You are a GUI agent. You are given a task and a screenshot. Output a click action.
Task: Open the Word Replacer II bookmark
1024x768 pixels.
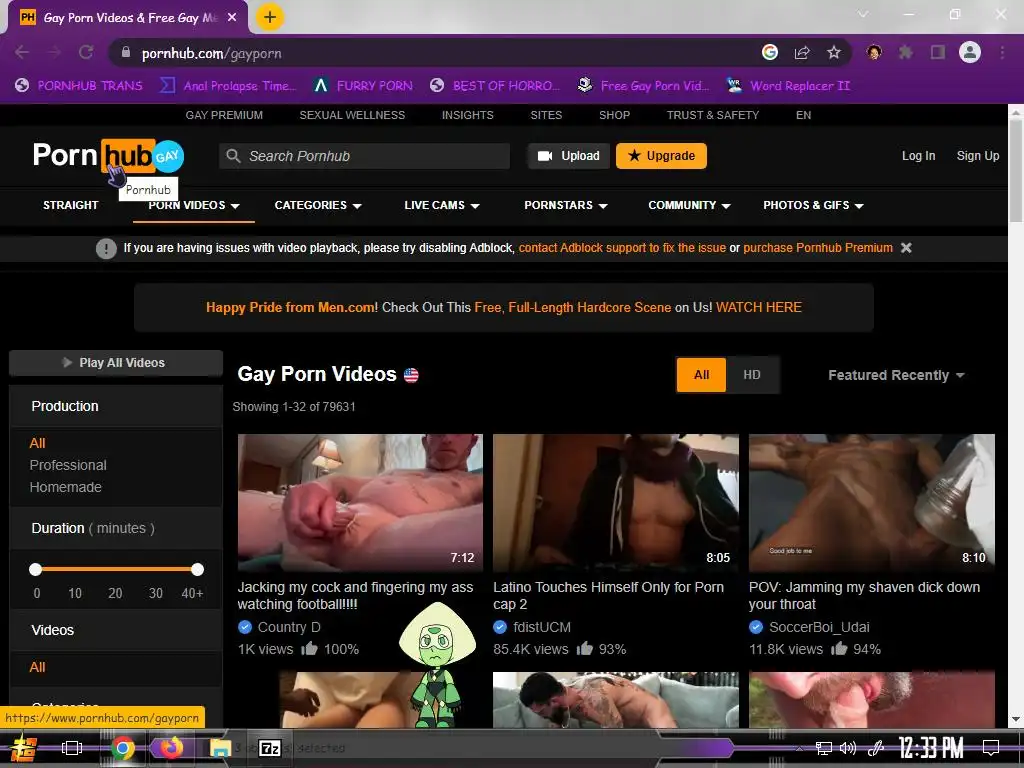pos(788,86)
